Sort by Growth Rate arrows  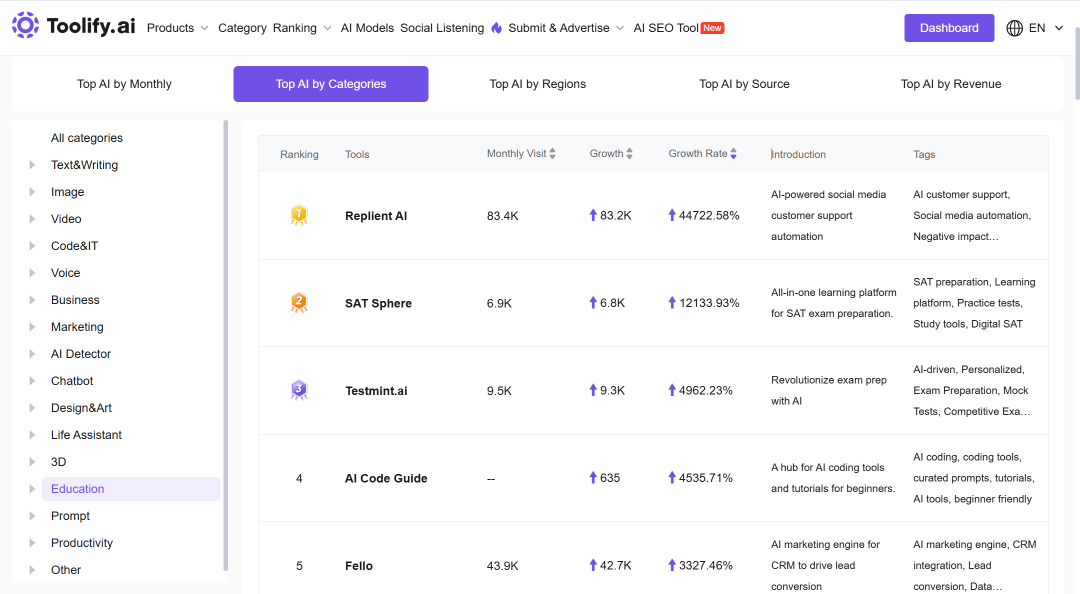pos(734,154)
